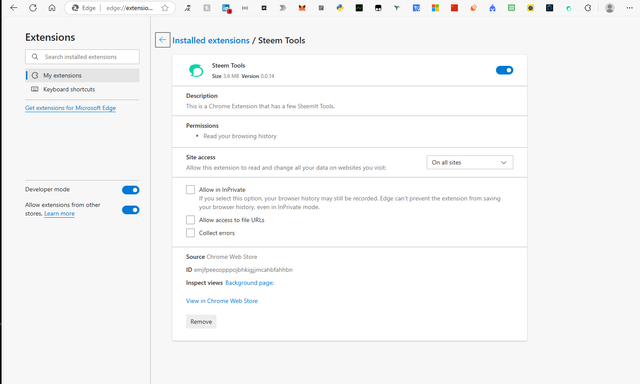The height and width of the screenshot is (384, 640).
Task: Open the user profile avatar
Action: click(610, 8)
